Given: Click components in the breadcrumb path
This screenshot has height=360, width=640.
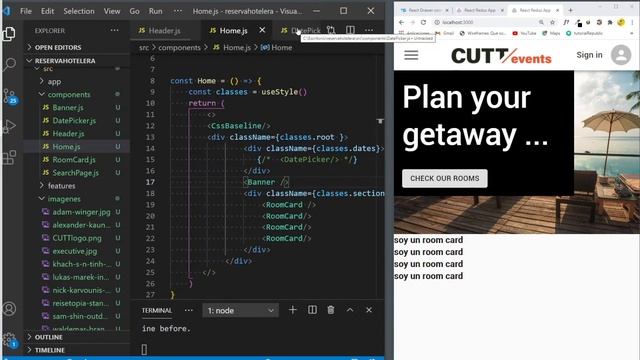Looking at the screenshot, I should [179, 47].
